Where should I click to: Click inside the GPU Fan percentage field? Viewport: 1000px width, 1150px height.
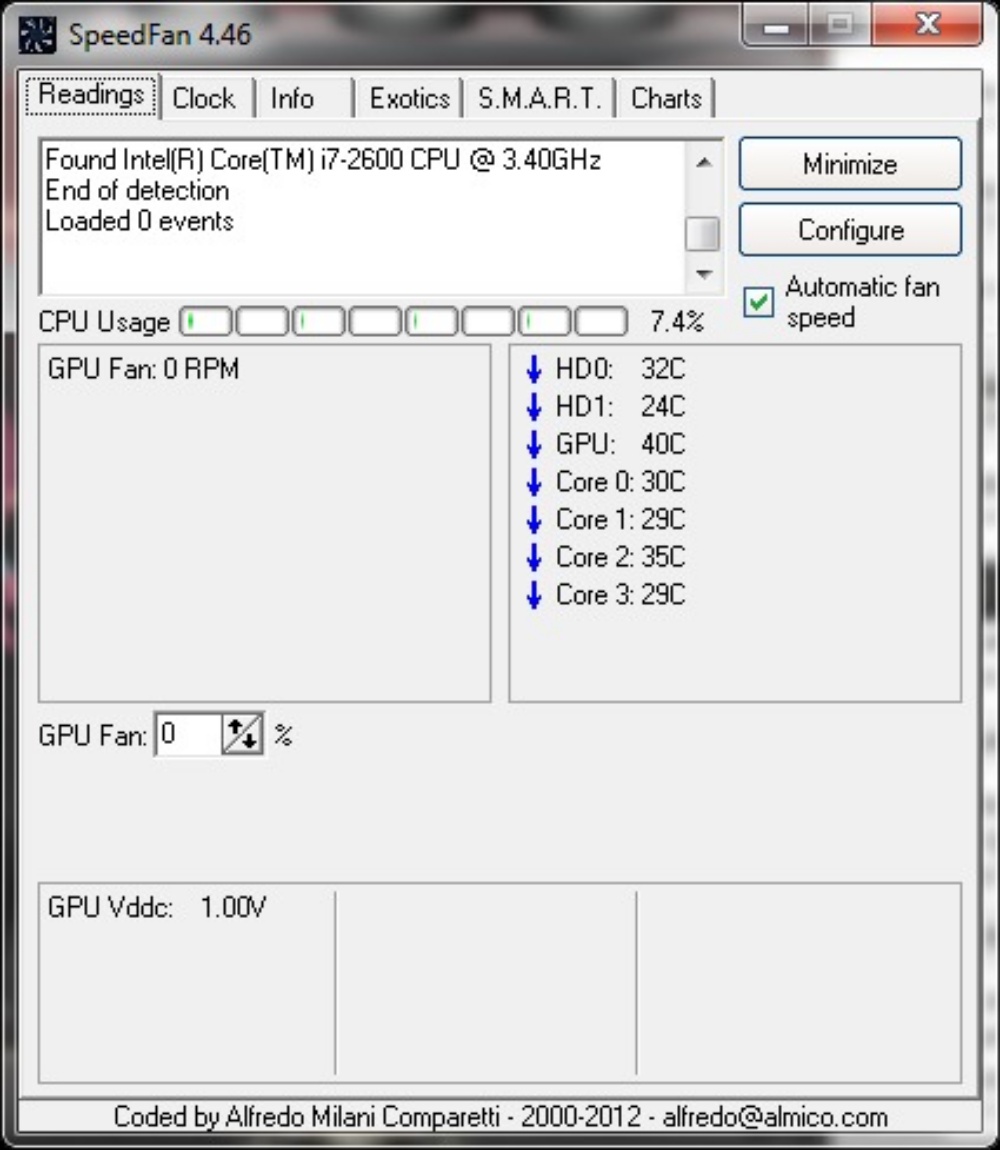187,736
